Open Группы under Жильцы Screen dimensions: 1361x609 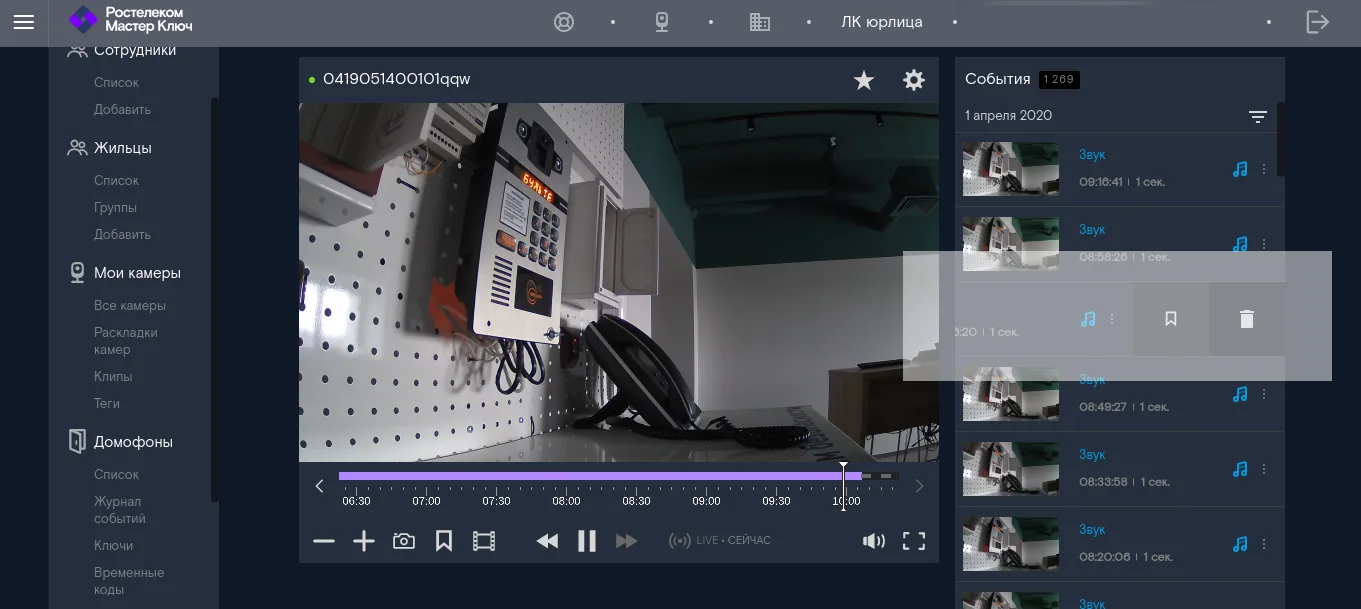tap(115, 208)
